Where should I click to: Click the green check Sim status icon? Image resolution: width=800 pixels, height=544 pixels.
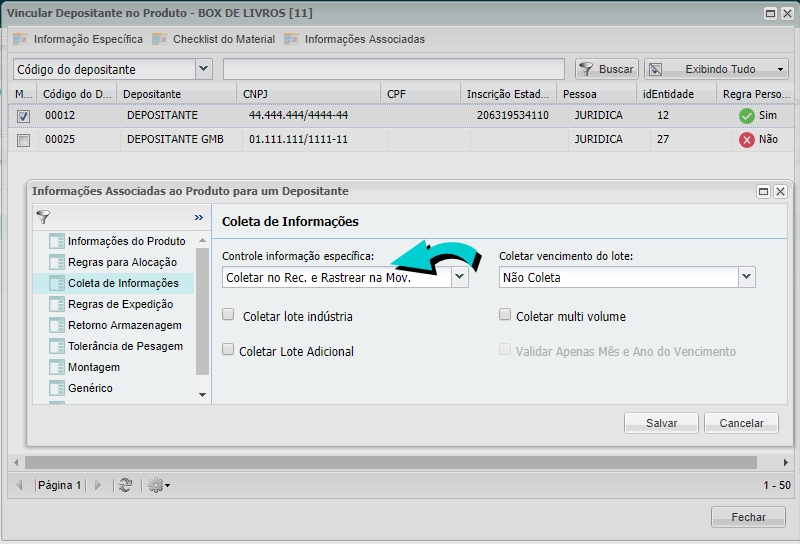click(746, 116)
